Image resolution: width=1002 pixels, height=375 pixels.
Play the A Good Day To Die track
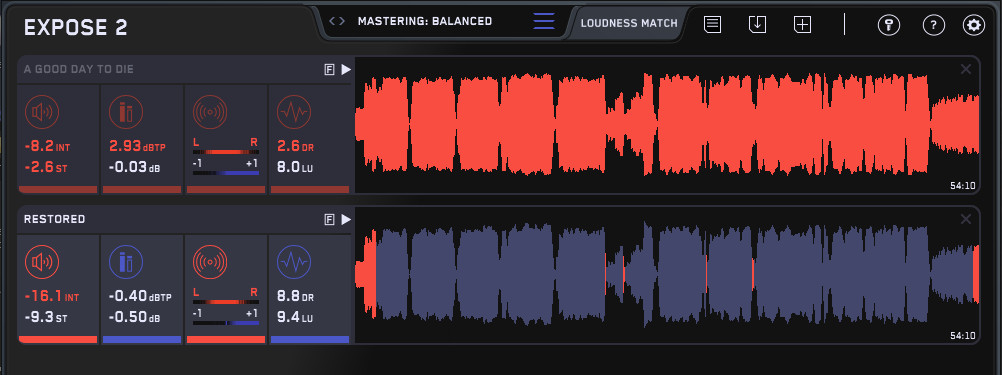click(346, 70)
